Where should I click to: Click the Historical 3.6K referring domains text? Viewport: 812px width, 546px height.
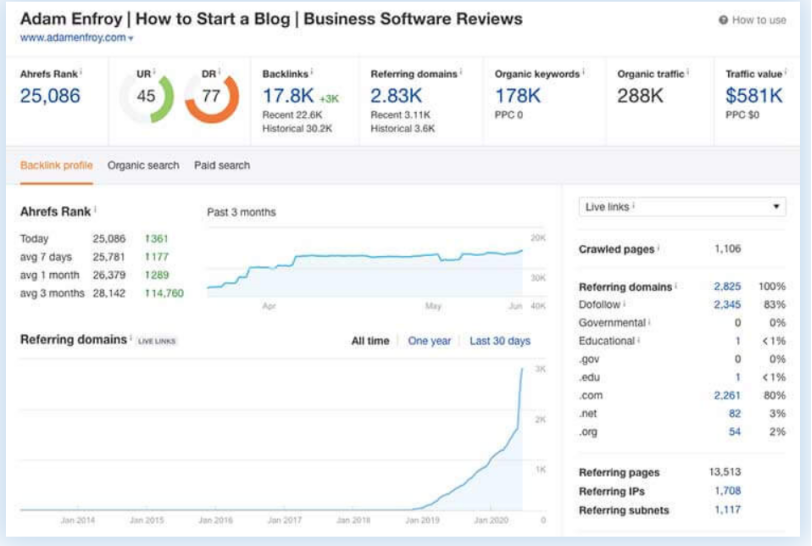pyautogui.click(x=403, y=128)
